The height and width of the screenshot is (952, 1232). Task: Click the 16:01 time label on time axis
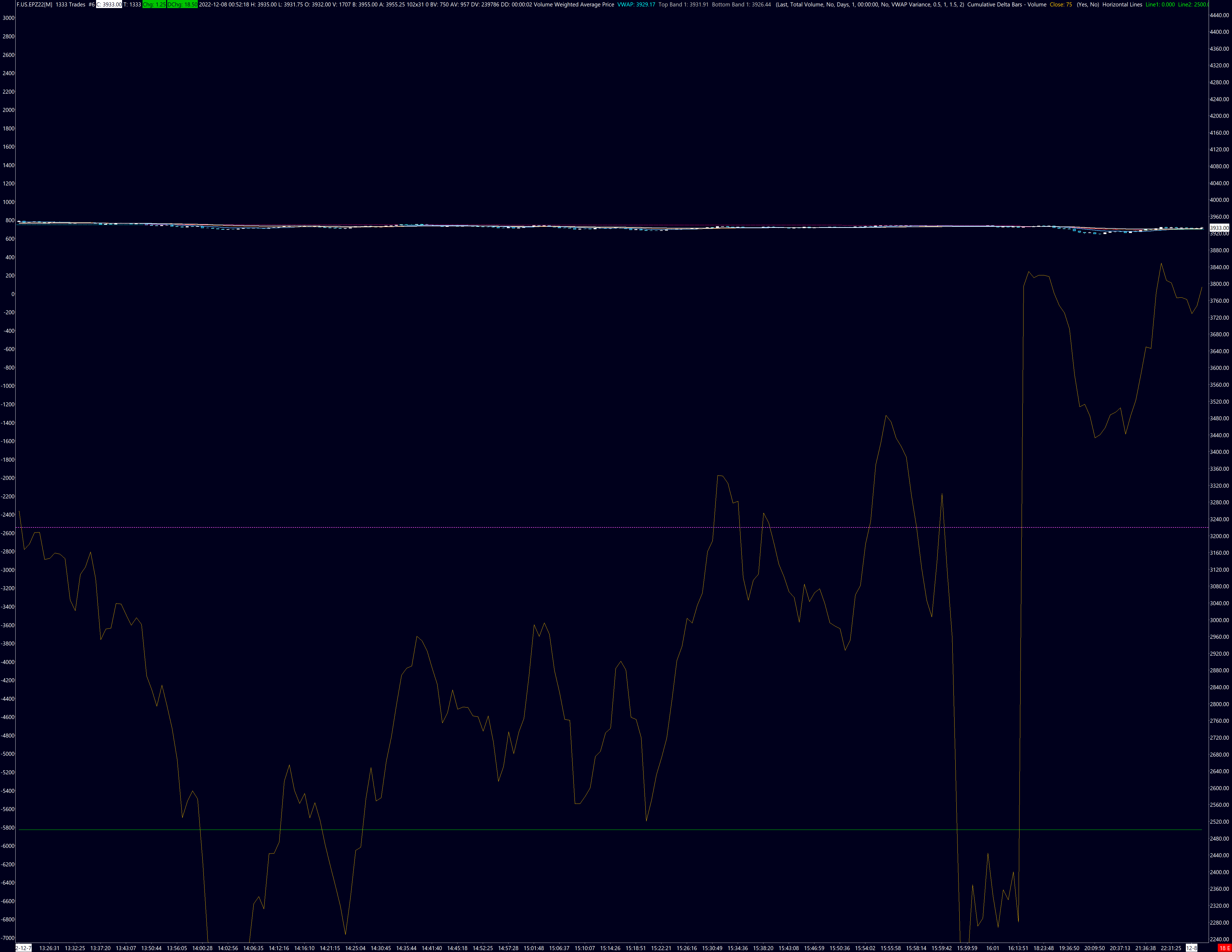pos(993,948)
